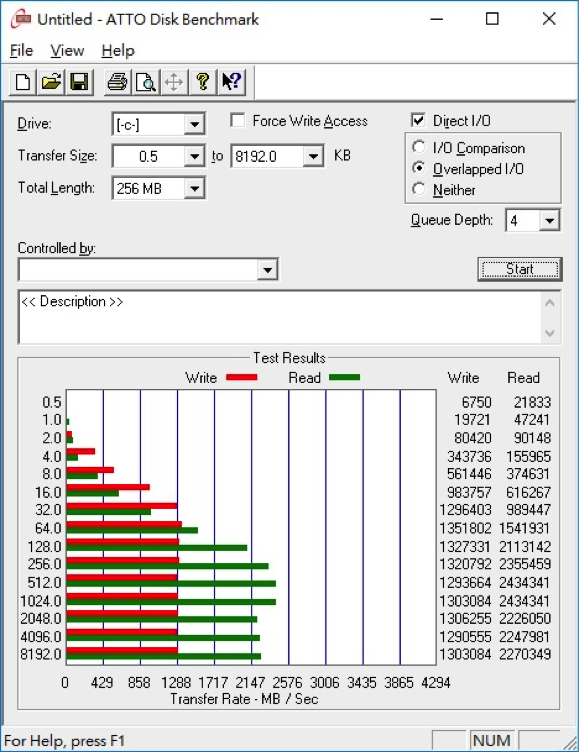The image size is (579, 753).
Task: Toggle the Direct I/O checkbox
Action: tap(418, 120)
